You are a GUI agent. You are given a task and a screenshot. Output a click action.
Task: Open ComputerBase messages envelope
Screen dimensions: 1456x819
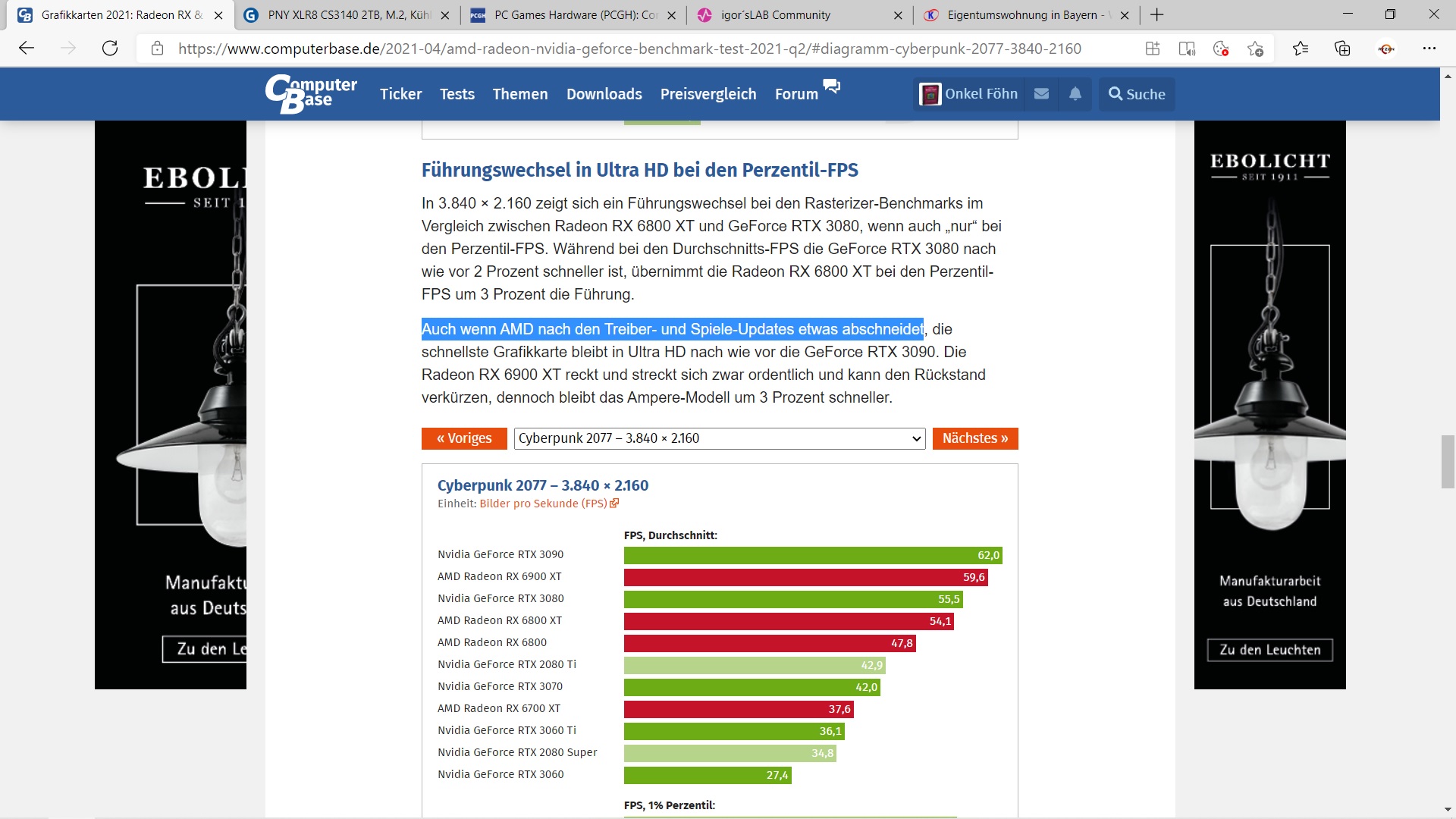(1041, 94)
